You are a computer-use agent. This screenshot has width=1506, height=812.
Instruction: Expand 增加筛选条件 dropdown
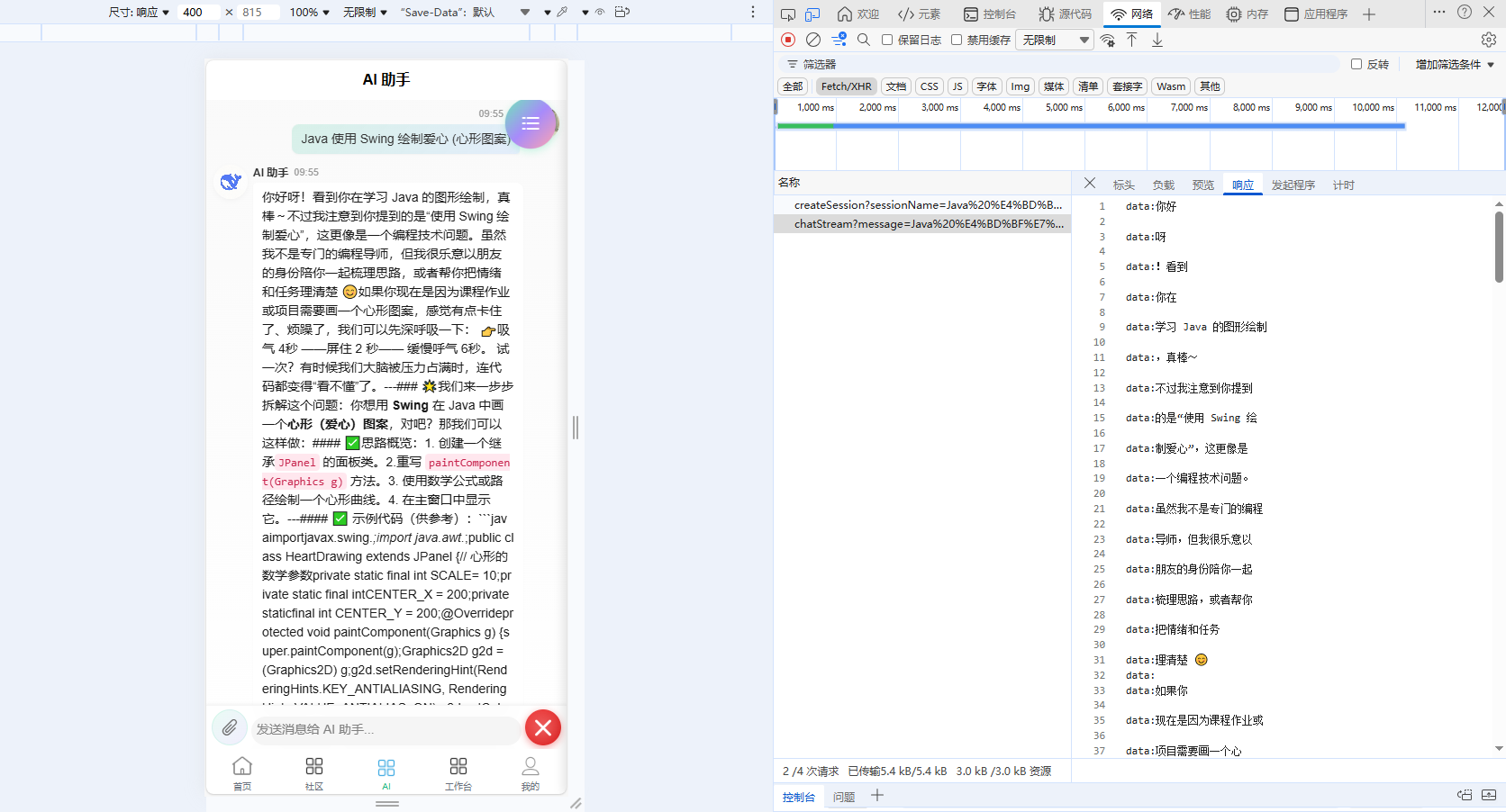tap(1455, 64)
